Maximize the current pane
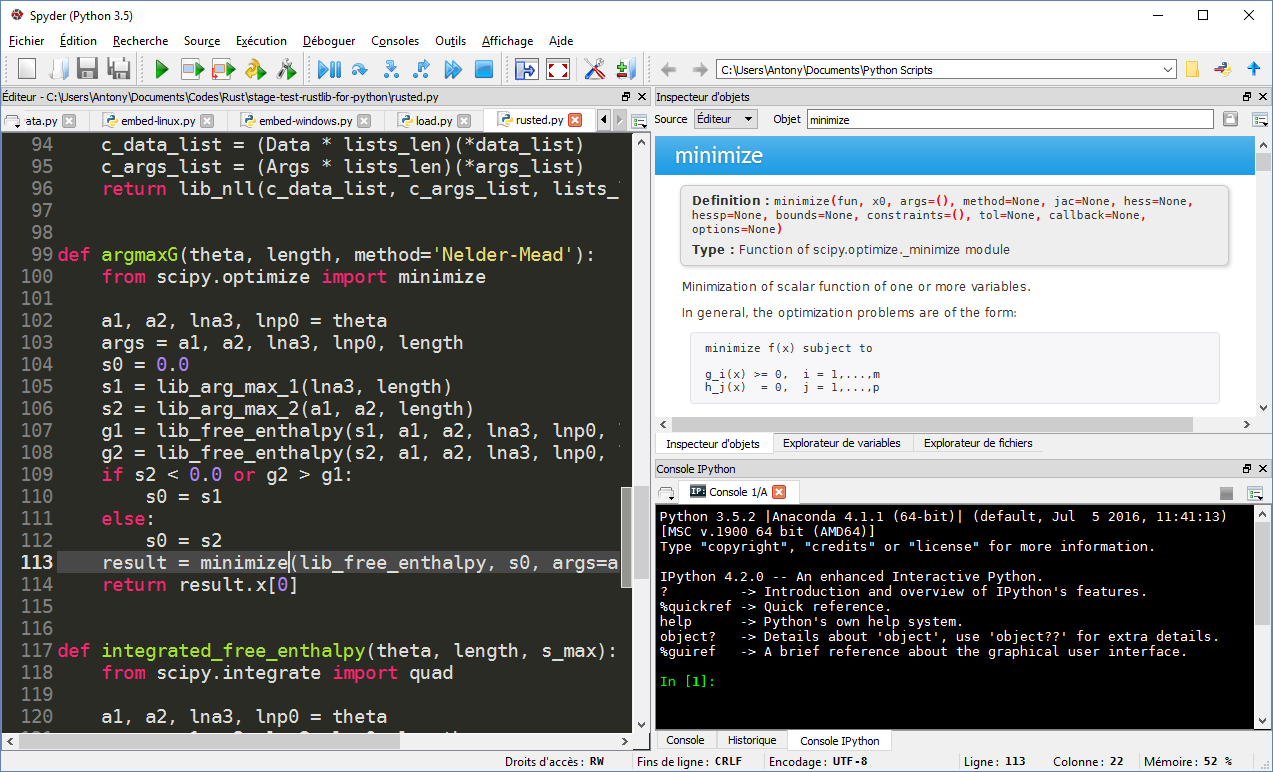 pos(526,69)
